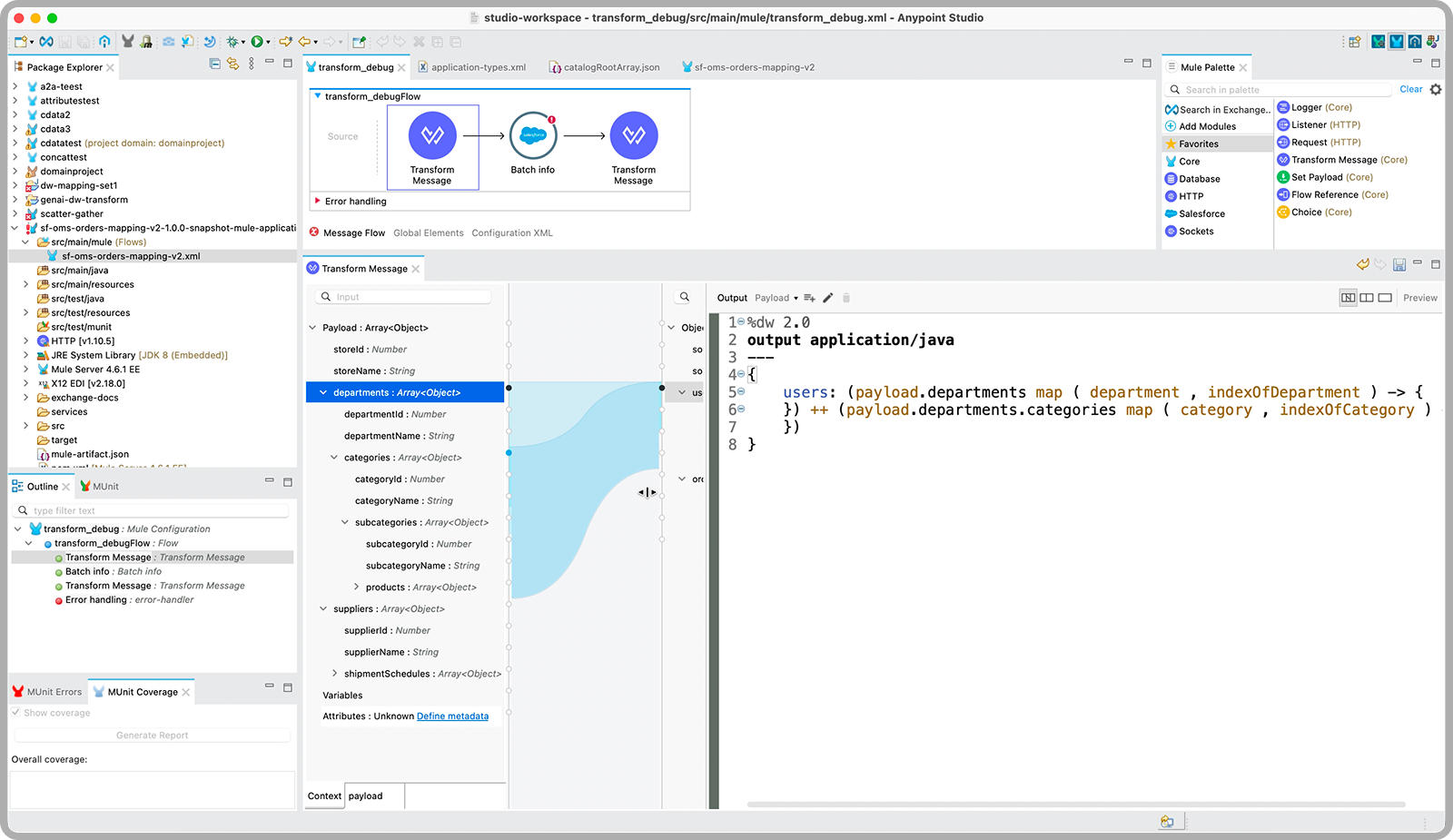Switch to script-only editor view

point(1385,298)
